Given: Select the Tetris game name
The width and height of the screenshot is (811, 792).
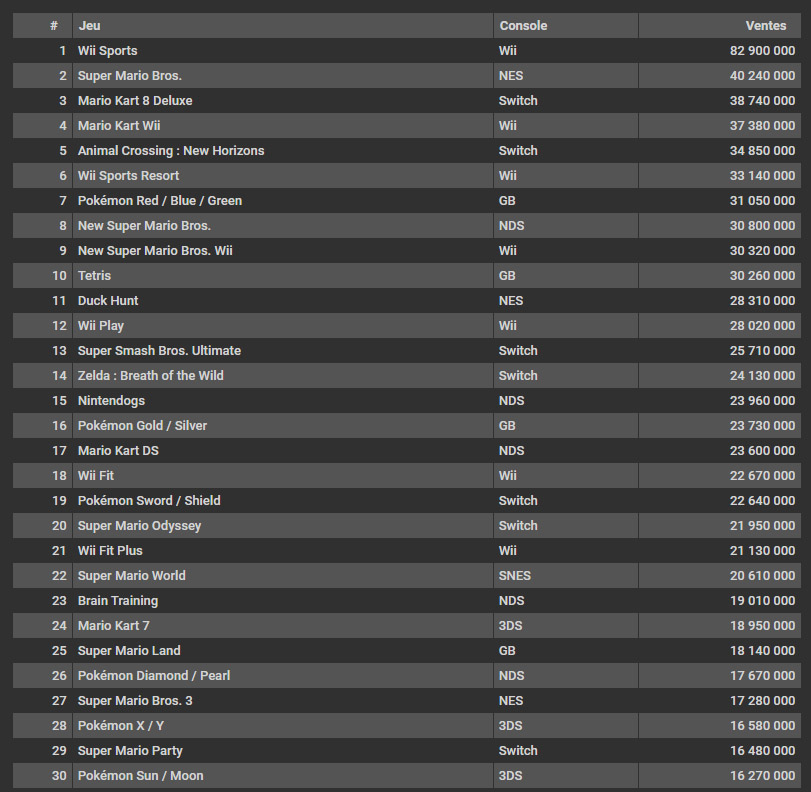Looking at the screenshot, I should click(x=94, y=276).
